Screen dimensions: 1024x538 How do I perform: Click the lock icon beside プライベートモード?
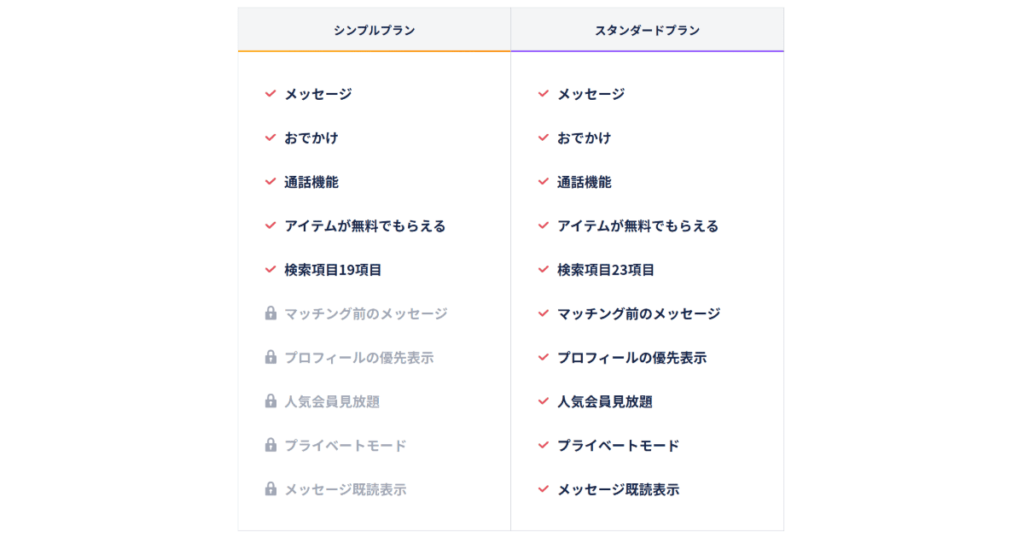pos(270,445)
